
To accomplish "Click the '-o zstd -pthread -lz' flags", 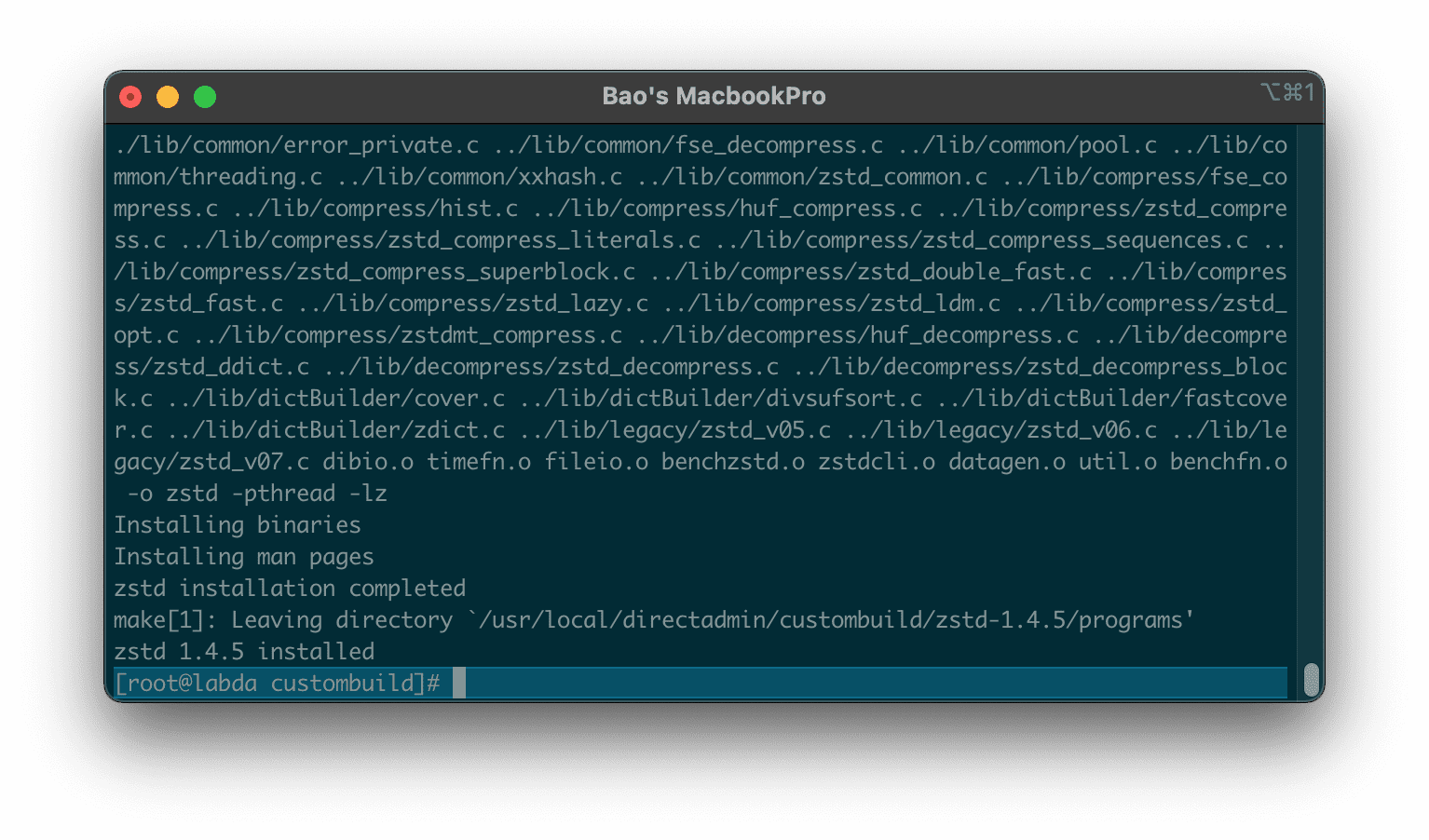I will tap(256, 493).
